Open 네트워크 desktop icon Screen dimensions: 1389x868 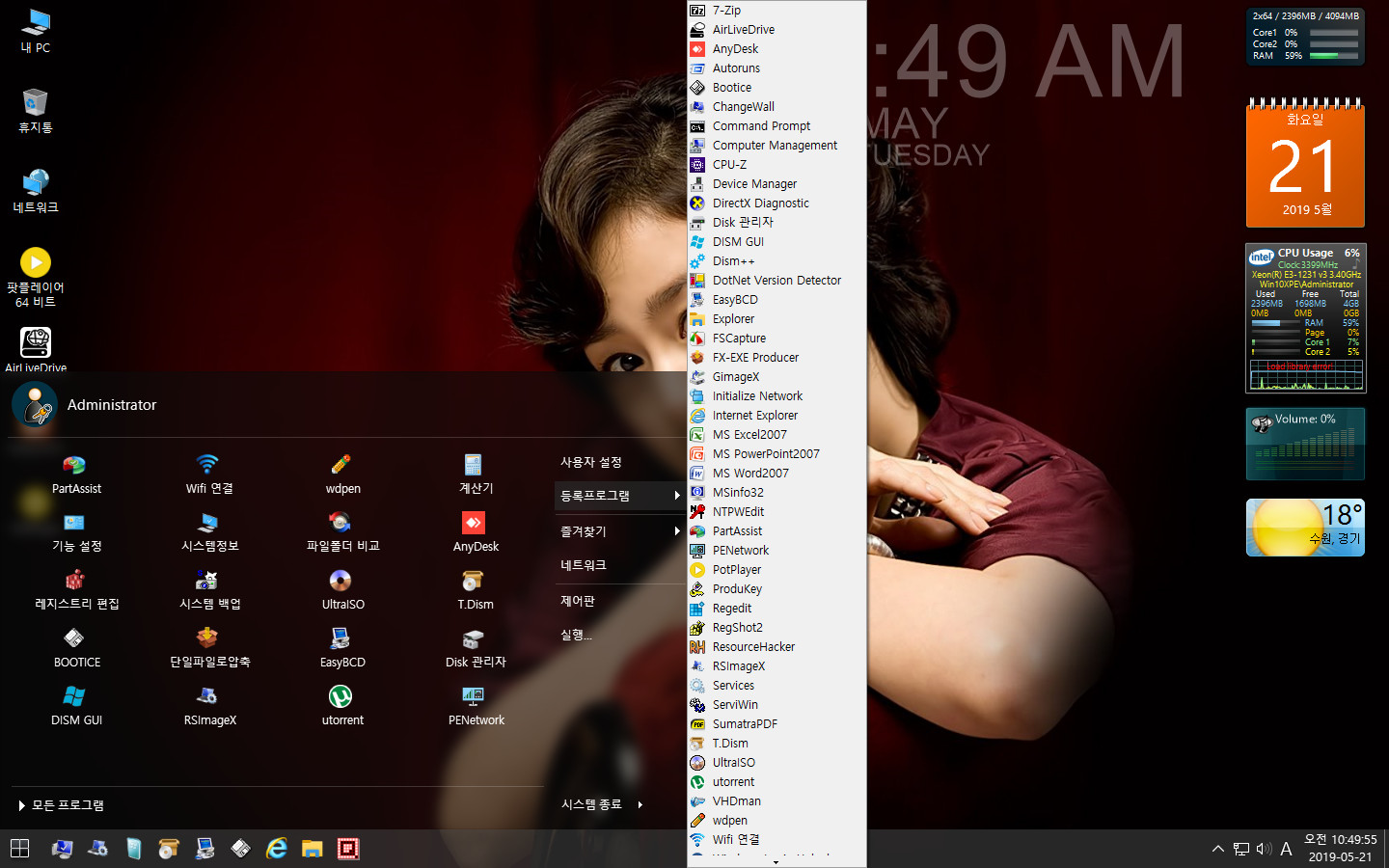36,191
